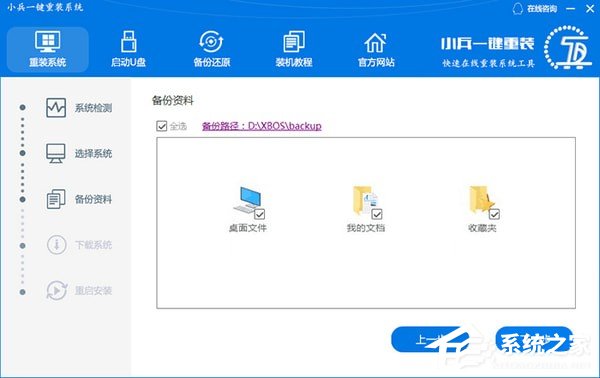Open the 重装系统 tab
Screen dimensions: 600x378
[x=48, y=49]
